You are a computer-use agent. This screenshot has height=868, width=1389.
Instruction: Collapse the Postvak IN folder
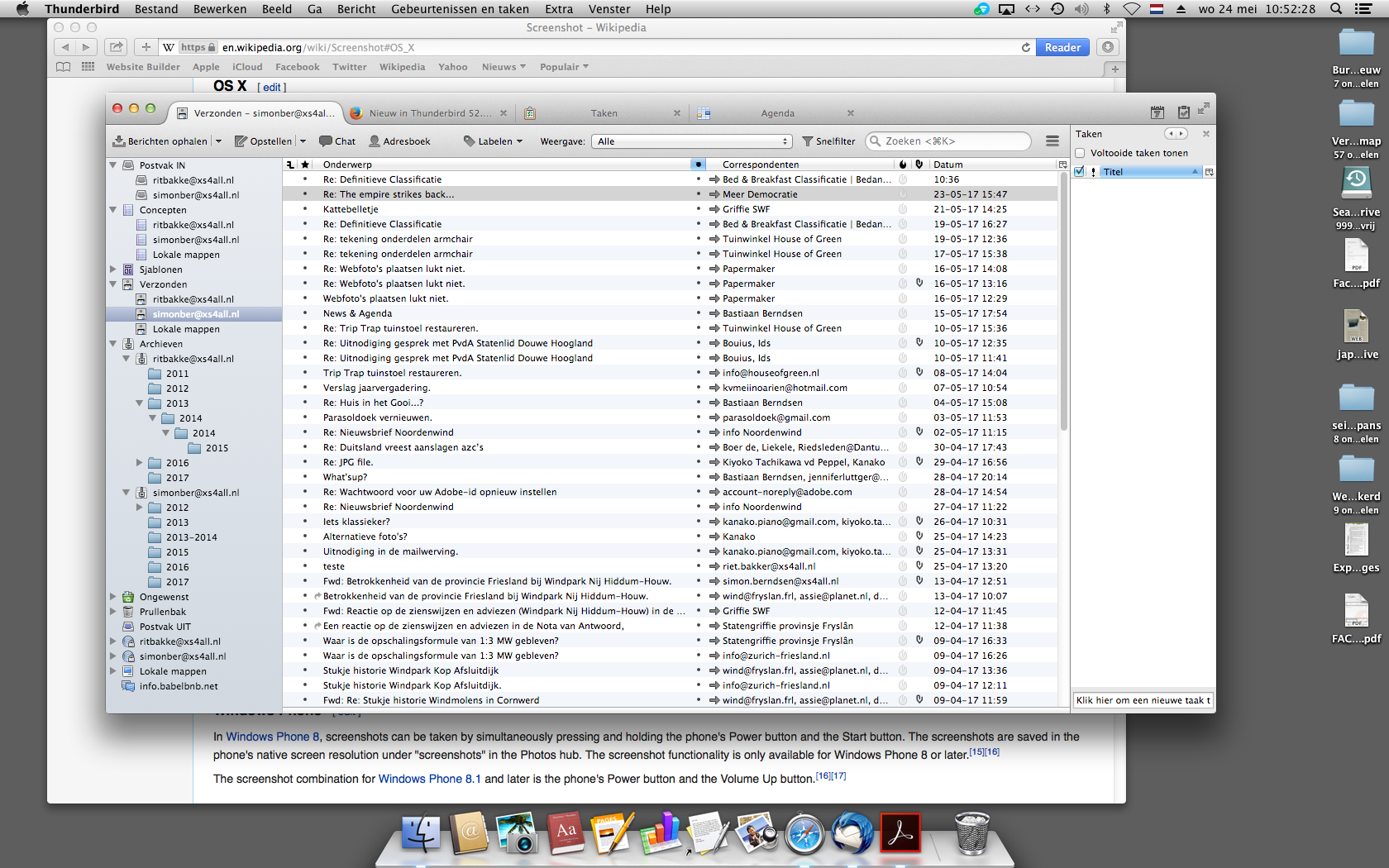pos(113,165)
